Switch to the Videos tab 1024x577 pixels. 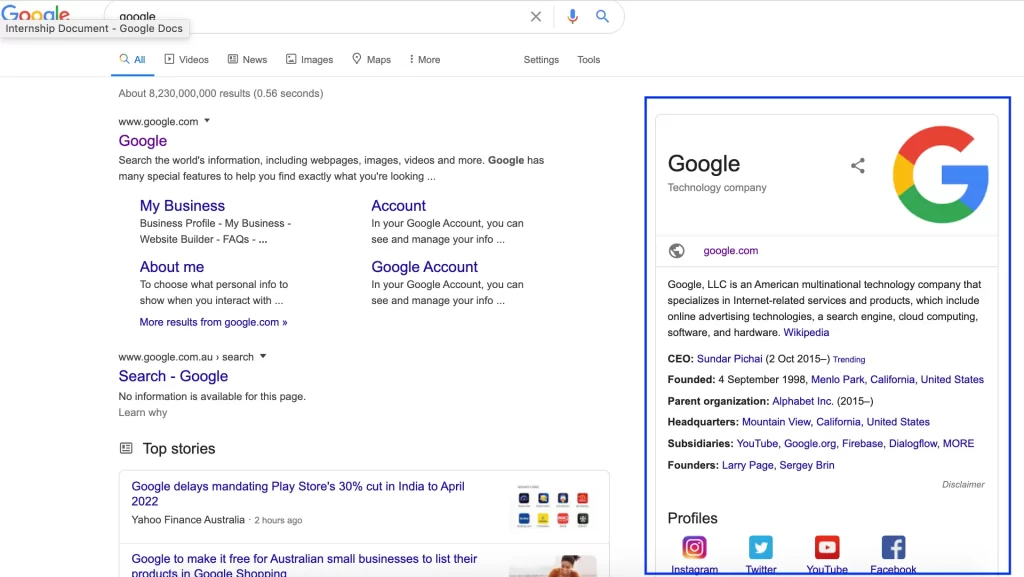coord(187,59)
